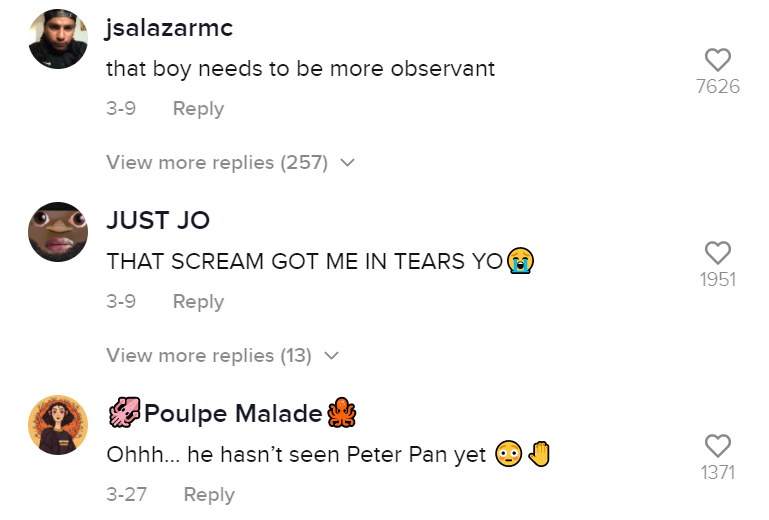Expand the 257 more replies
769x520 pixels.
218,162
